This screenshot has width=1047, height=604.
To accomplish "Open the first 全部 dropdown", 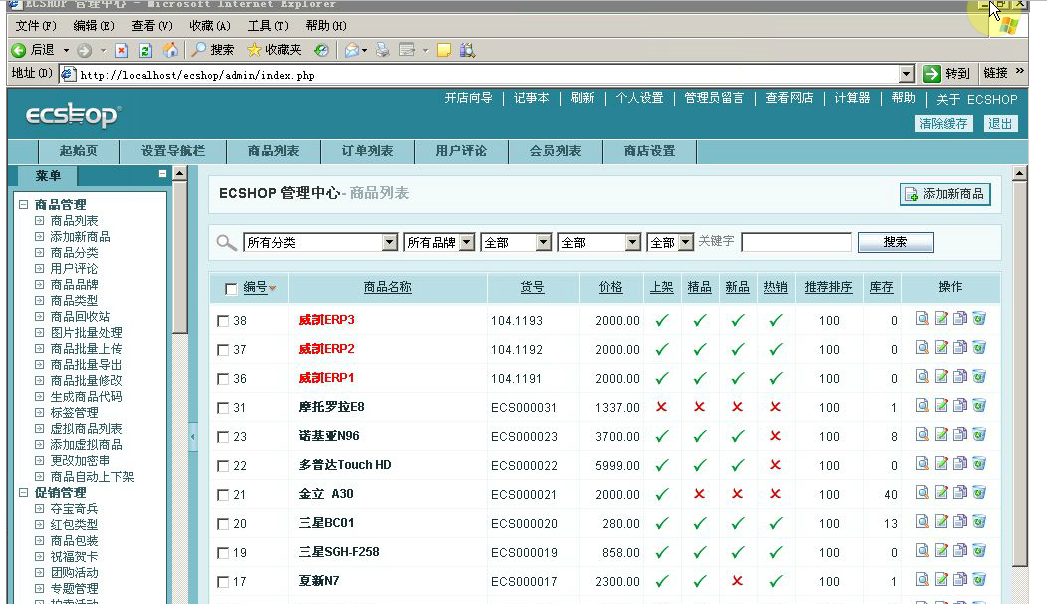I will pyautogui.click(x=516, y=242).
